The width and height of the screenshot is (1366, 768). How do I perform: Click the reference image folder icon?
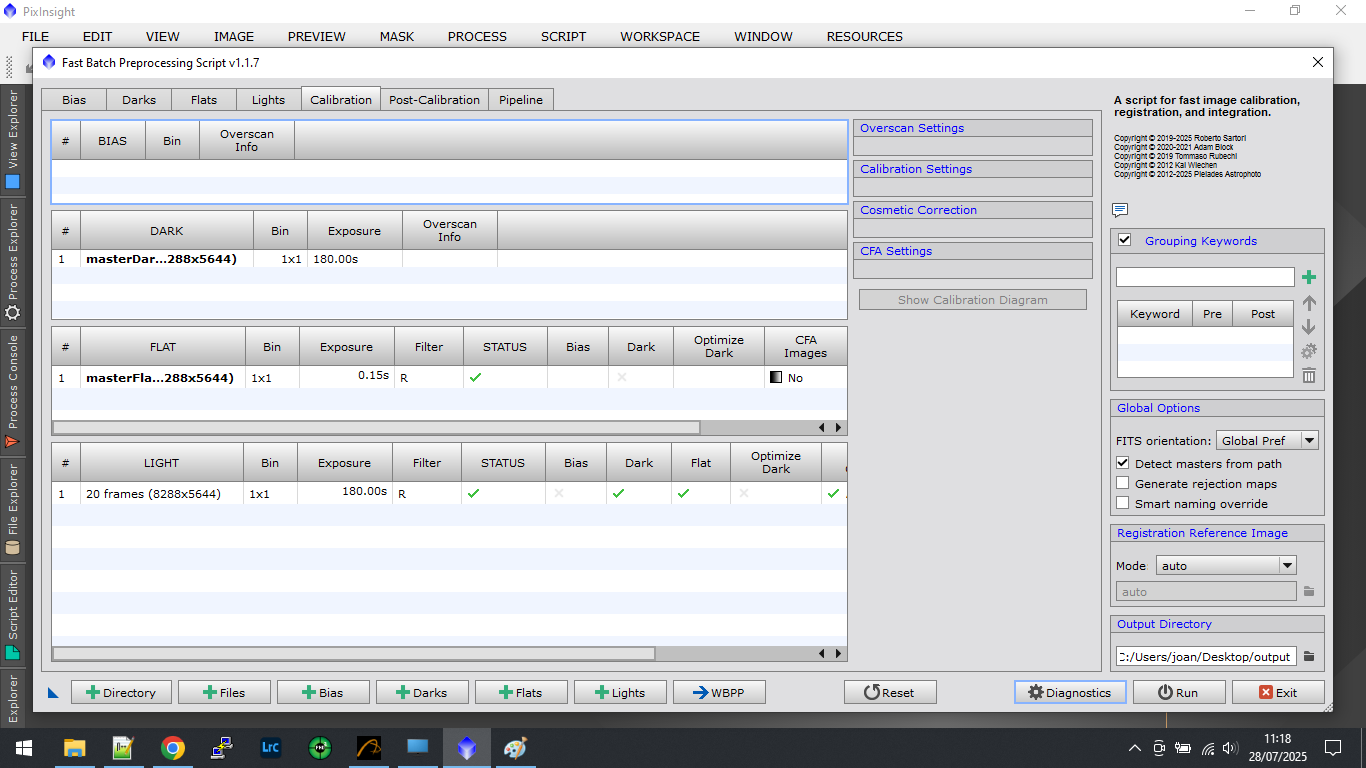click(1309, 592)
